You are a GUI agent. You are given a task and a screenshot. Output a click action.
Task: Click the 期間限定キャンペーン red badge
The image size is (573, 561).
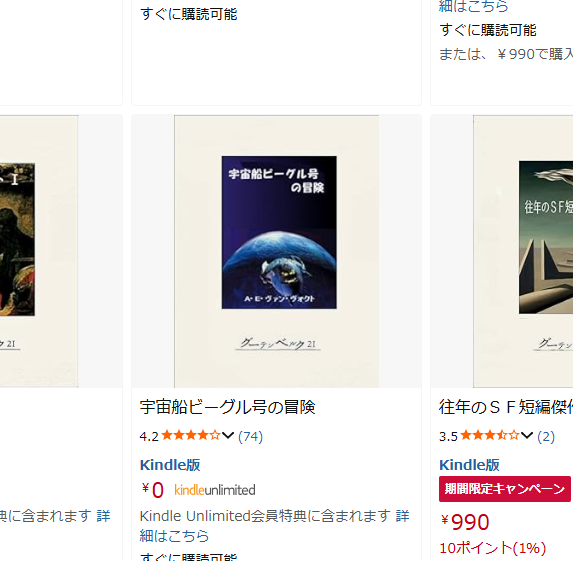tap(505, 489)
